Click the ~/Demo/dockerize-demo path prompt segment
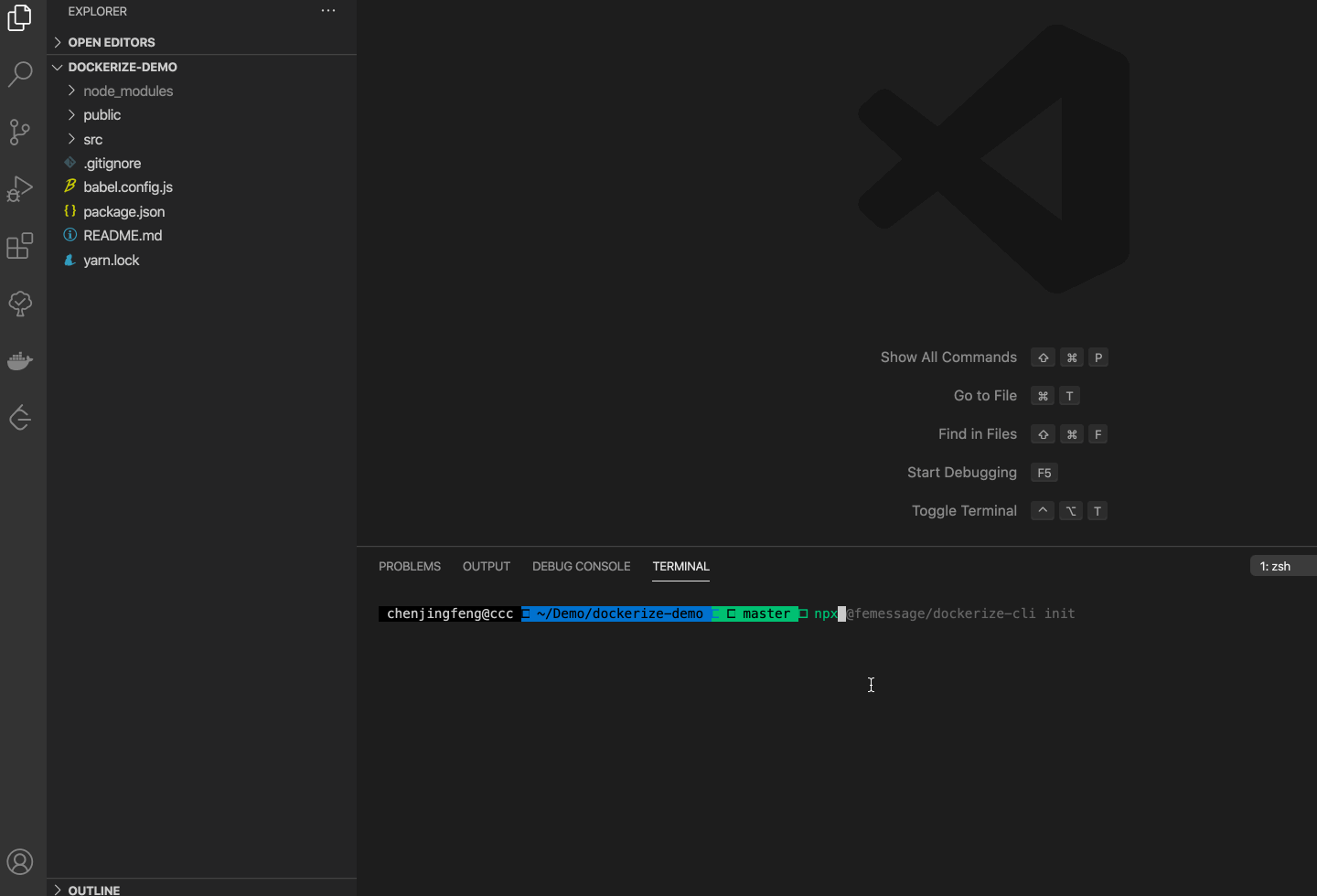The height and width of the screenshot is (896, 1317). point(620,613)
